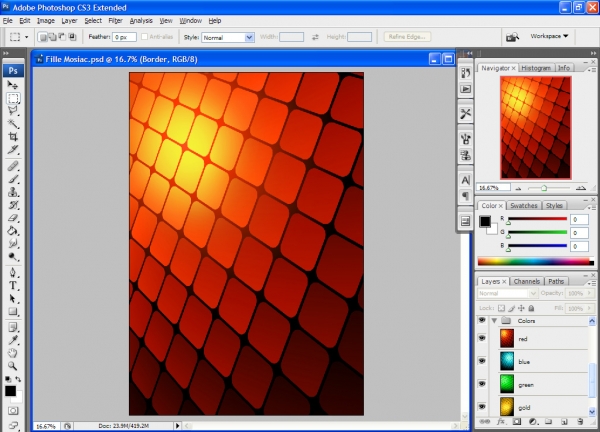
Task: Switch to the Swatches tab
Action: tap(523, 205)
